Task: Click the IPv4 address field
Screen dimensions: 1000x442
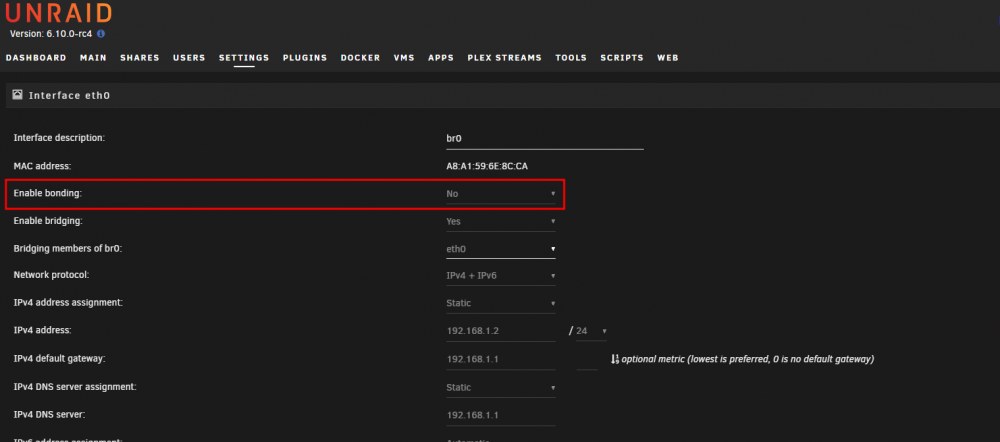Action: tap(501, 331)
